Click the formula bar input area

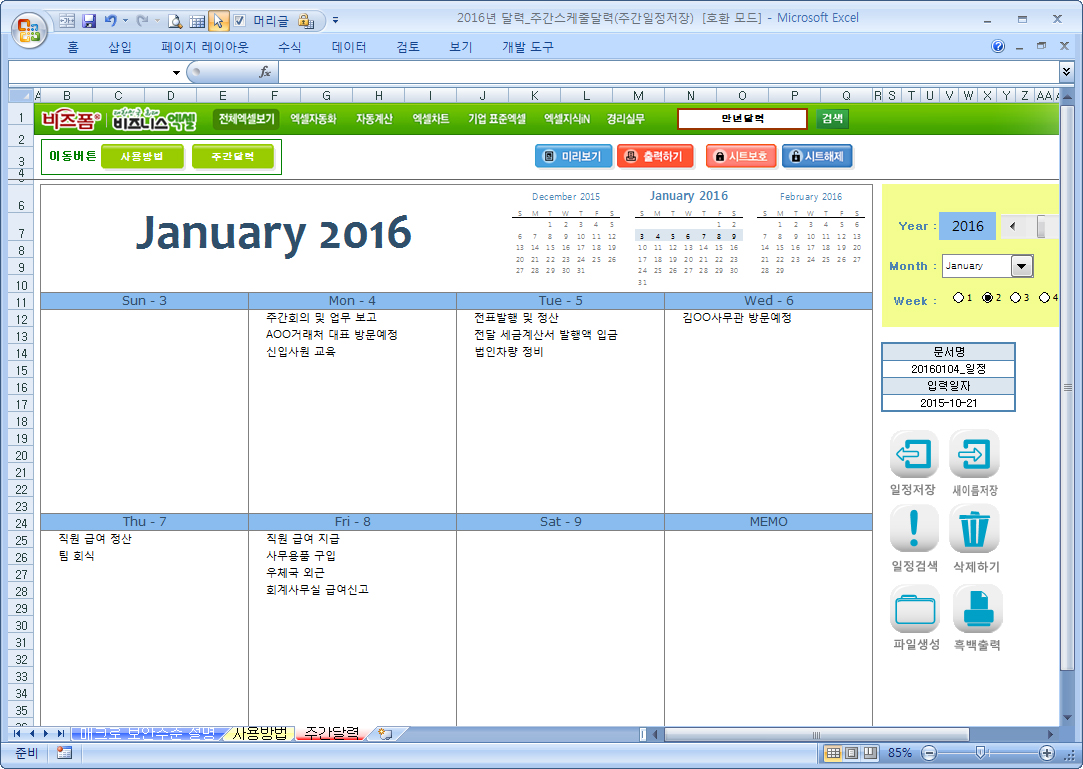click(669, 72)
